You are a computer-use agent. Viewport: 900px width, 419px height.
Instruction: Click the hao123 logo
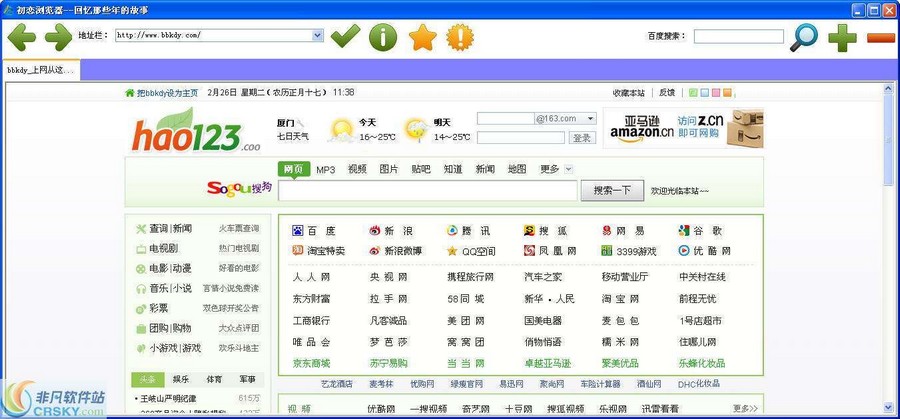[x=196, y=131]
